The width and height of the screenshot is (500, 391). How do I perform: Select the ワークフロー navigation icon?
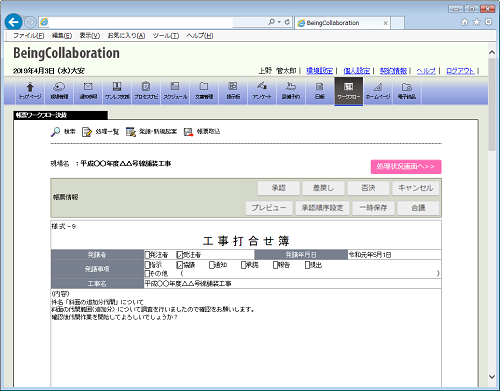(x=349, y=91)
